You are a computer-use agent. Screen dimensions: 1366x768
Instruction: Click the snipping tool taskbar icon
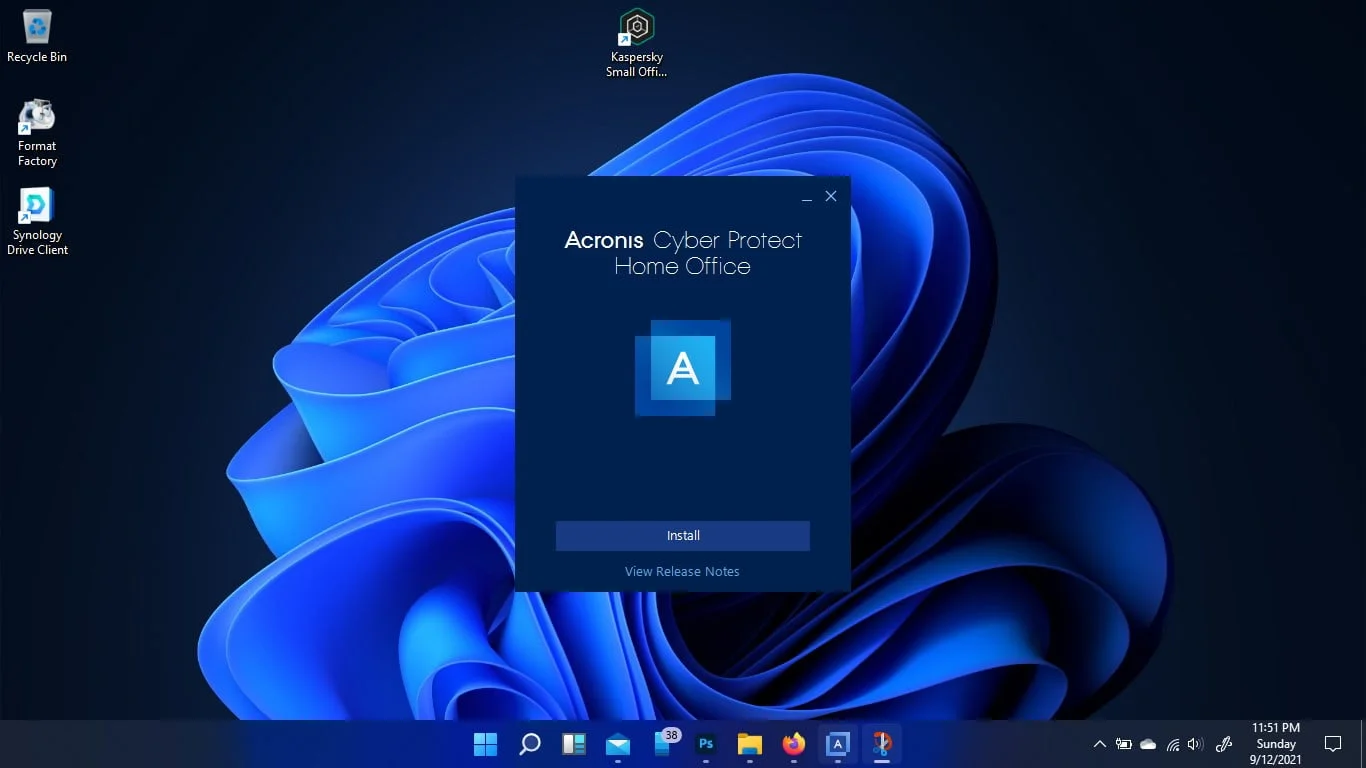pyautogui.click(x=882, y=744)
